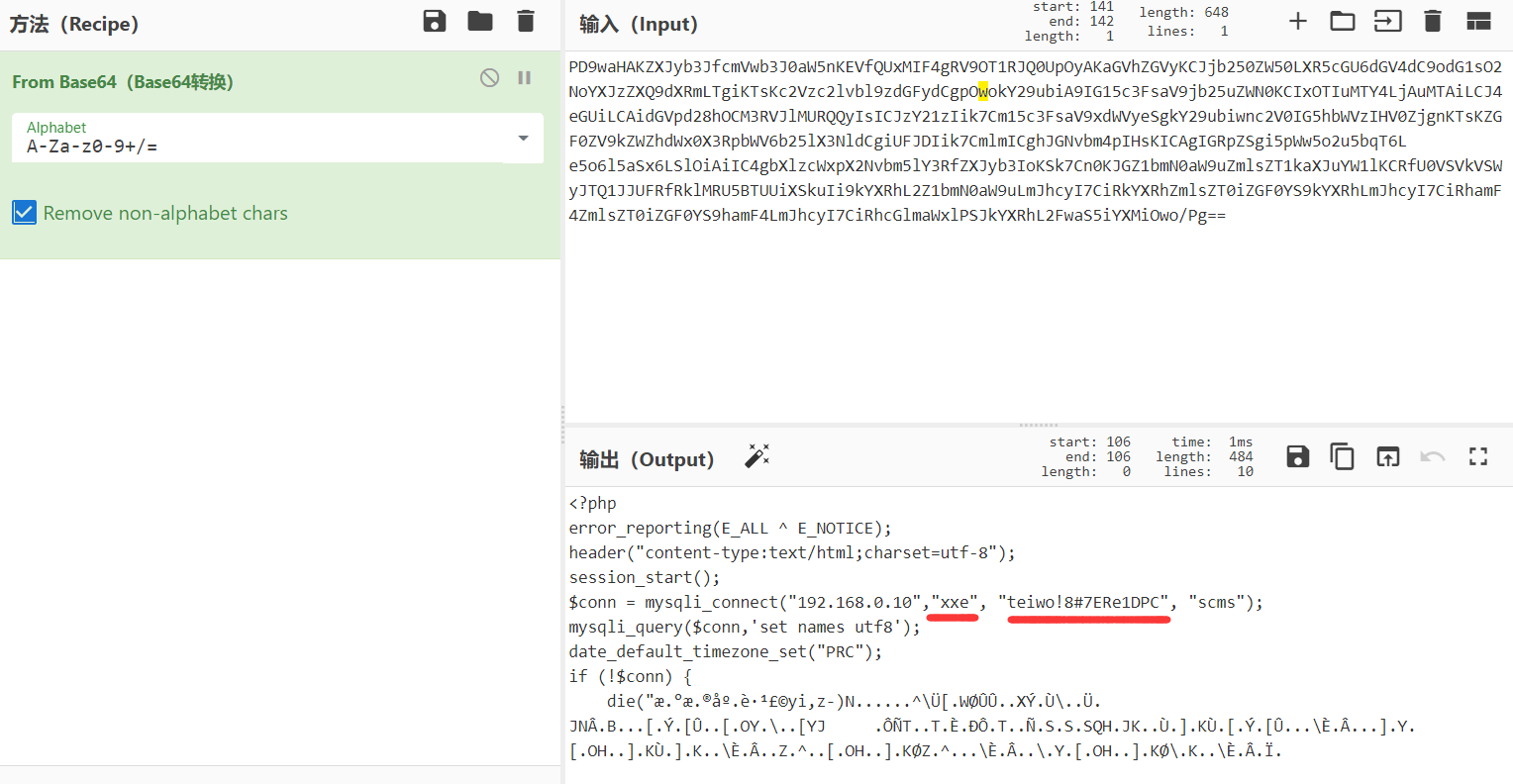The image size is (1513, 784).
Task: Click the mysqli_query set names line
Action: pos(745,627)
